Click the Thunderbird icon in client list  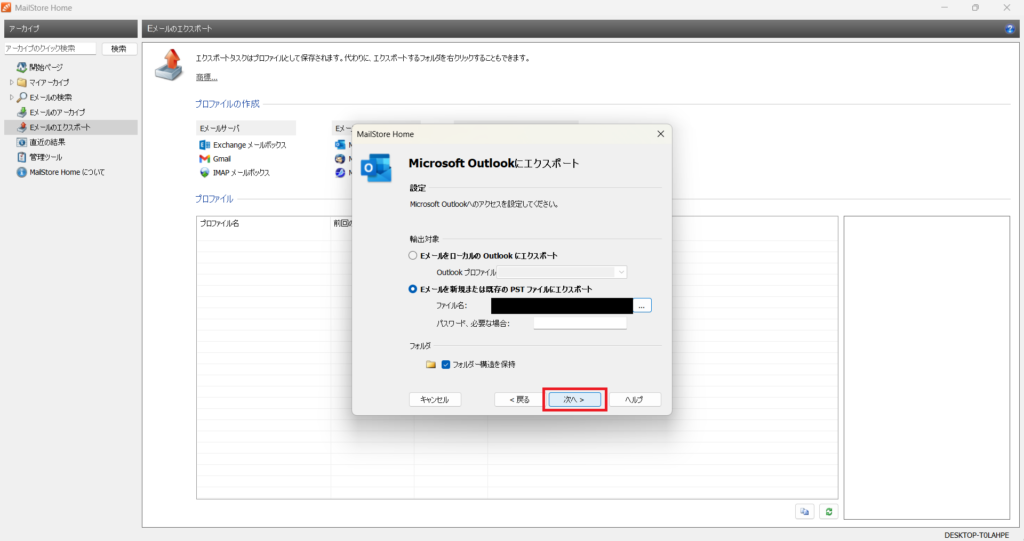(340, 159)
